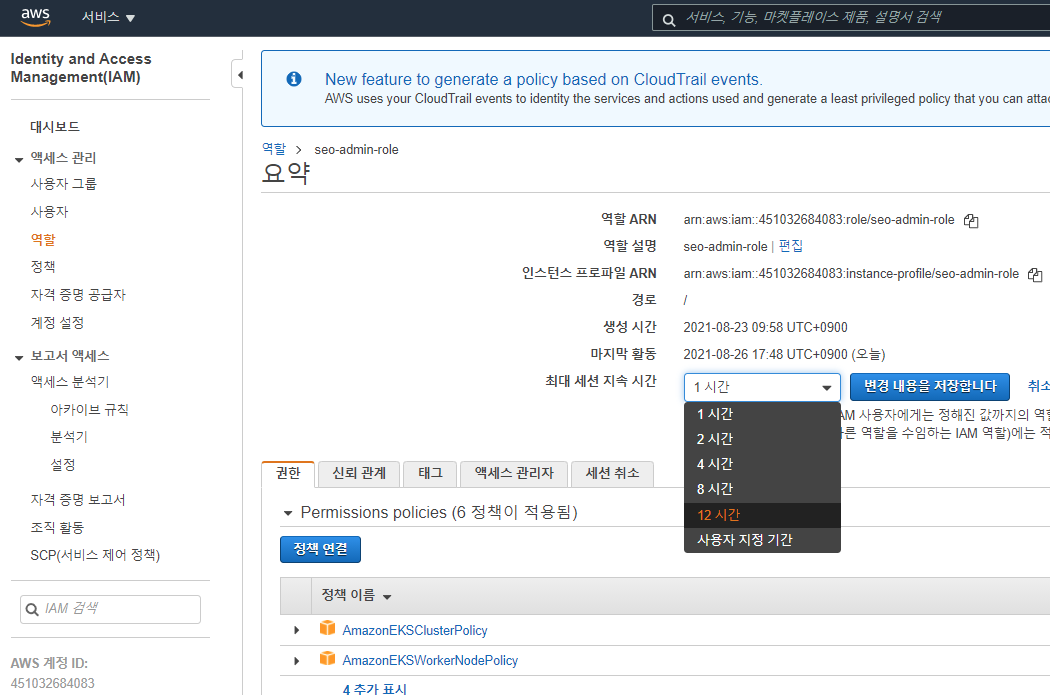Click the 변경 내용을 저장합니다 save button
This screenshot has width=1050, height=695.
929,386
